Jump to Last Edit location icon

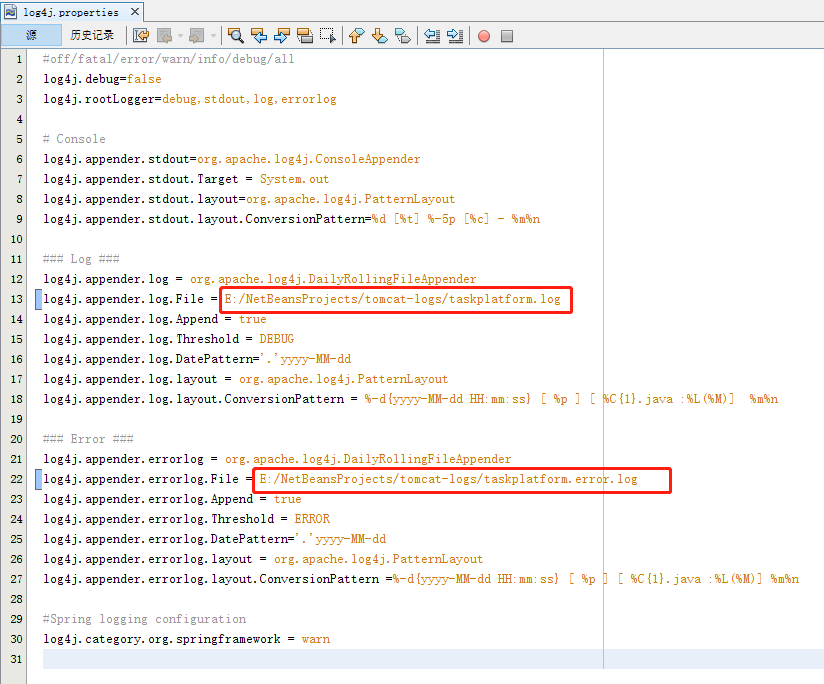pos(141,36)
